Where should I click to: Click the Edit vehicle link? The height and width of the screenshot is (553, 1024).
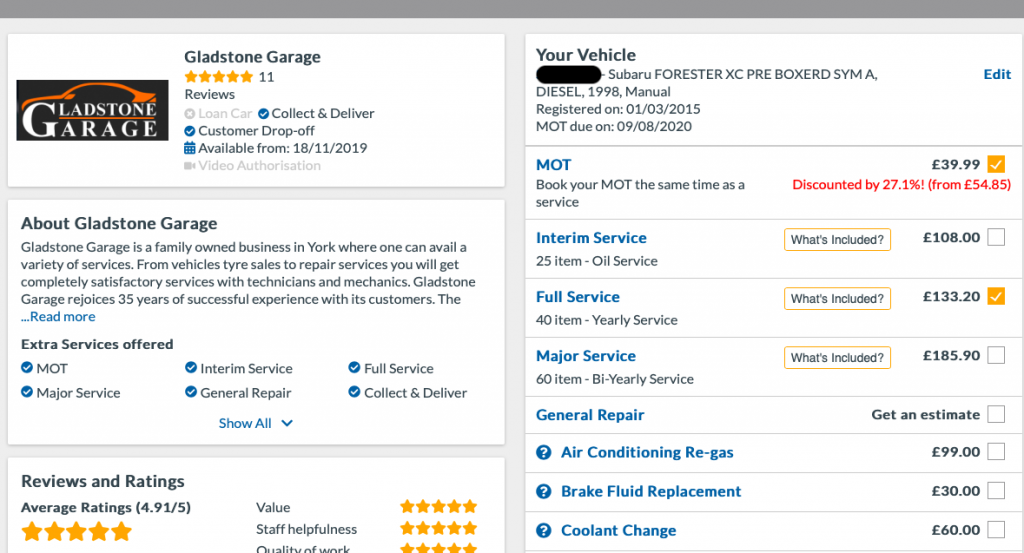coord(997,75)
